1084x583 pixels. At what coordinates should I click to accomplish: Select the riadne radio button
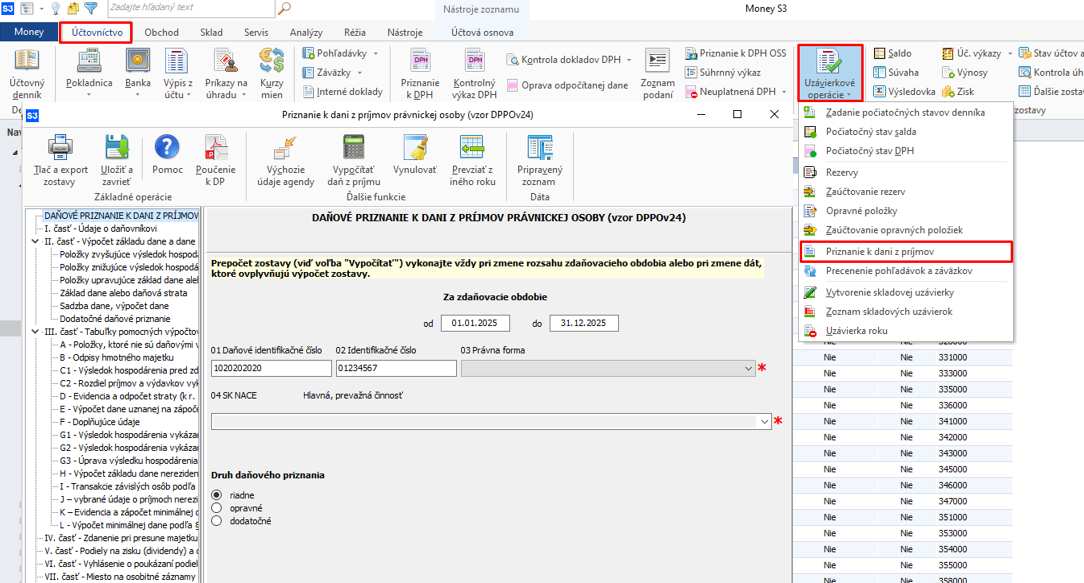point(216,495)
